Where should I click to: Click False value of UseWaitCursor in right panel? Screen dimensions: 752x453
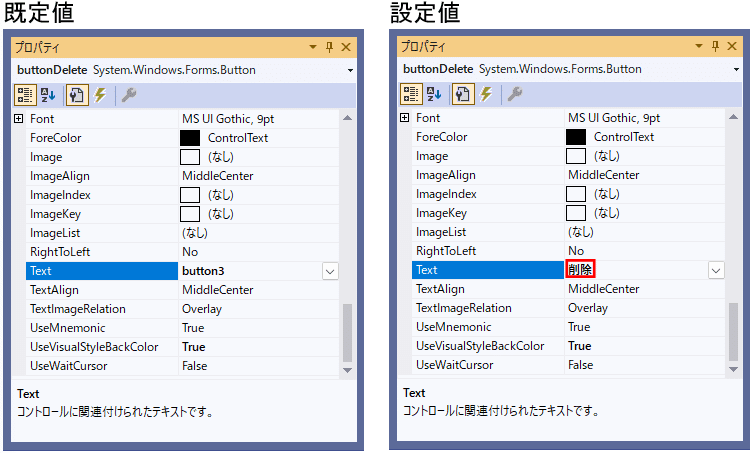pyautogui.click(x=580, y=365)
